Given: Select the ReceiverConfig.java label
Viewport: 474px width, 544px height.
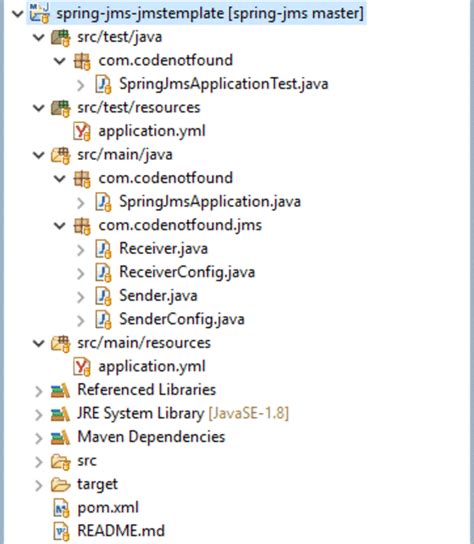Looking at the screenshot, I should [187, 272].
